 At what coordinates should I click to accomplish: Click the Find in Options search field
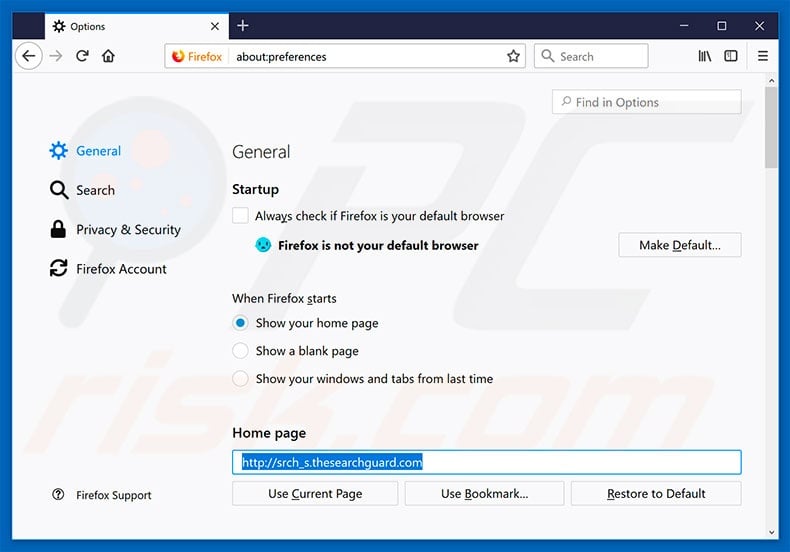pyautogui.click(x=646, y=102)
